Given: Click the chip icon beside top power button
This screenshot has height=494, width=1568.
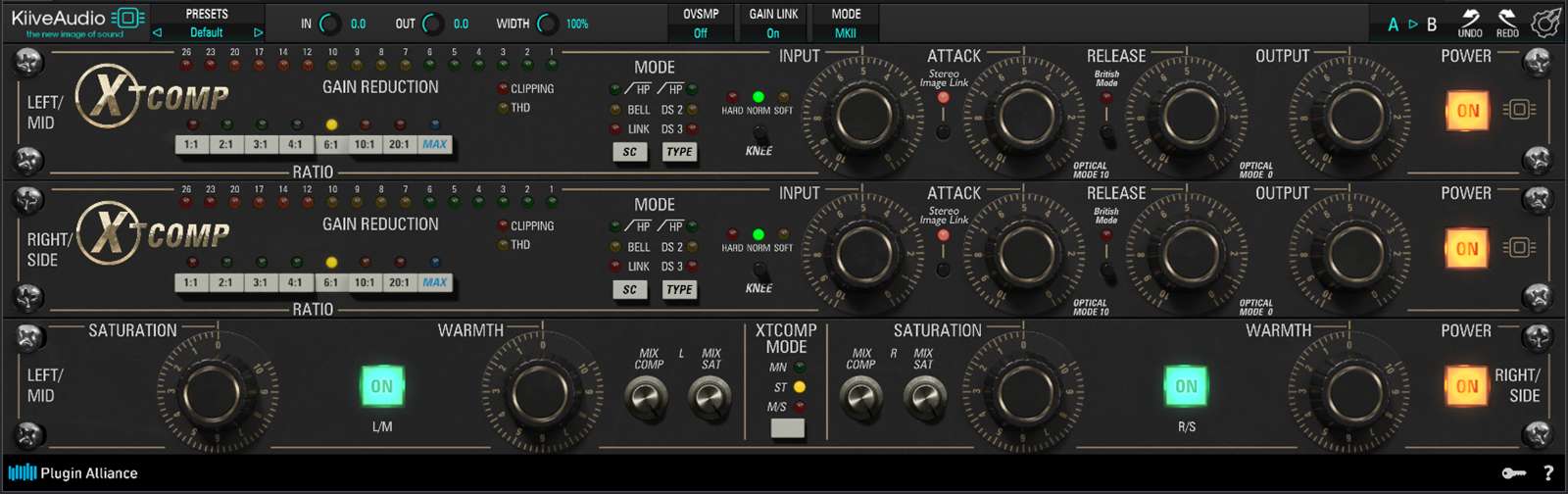Looking at the screenshot, I should point(1520,110).
